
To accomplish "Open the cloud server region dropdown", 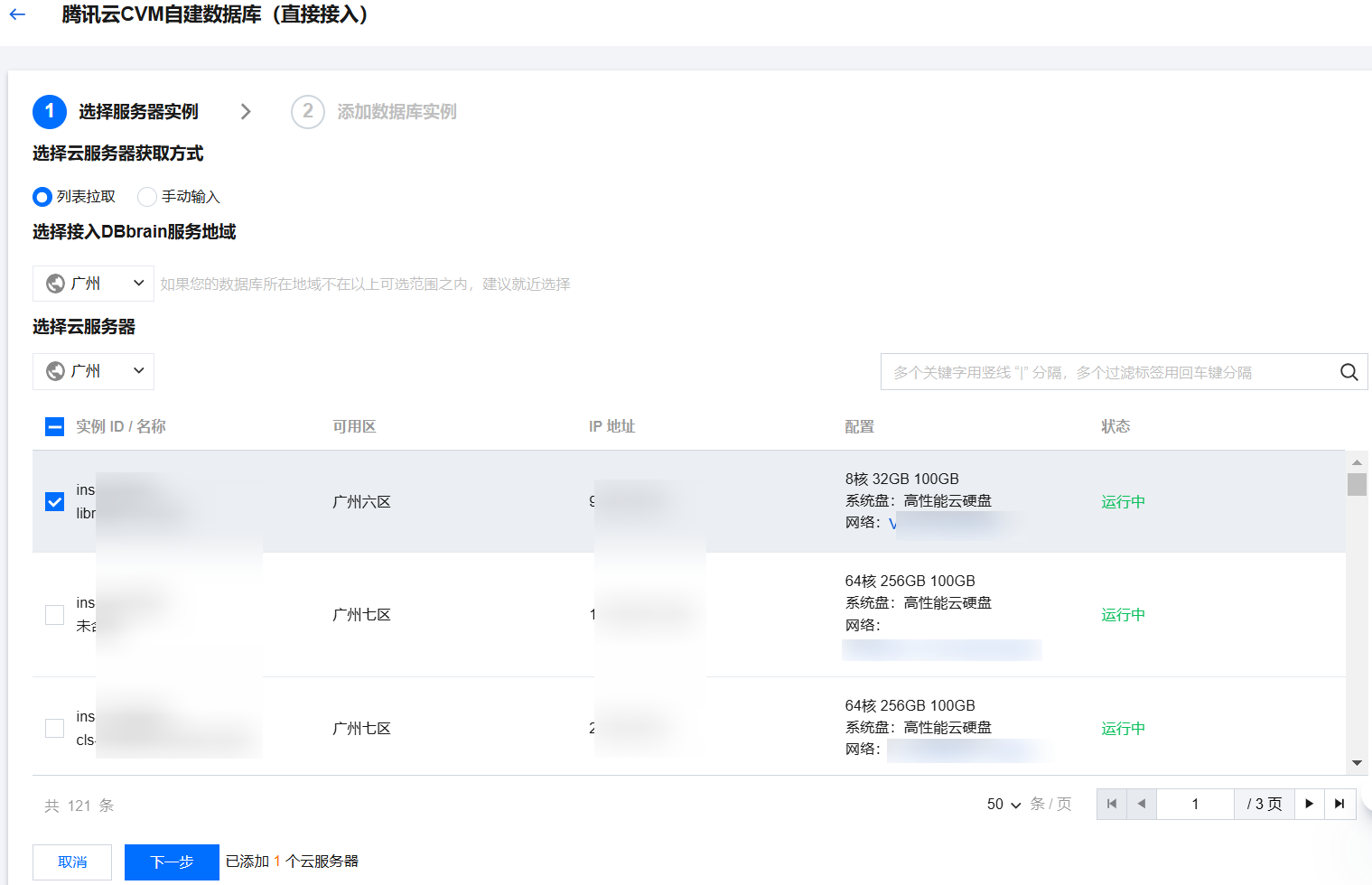I will click(x=93, y=371).
